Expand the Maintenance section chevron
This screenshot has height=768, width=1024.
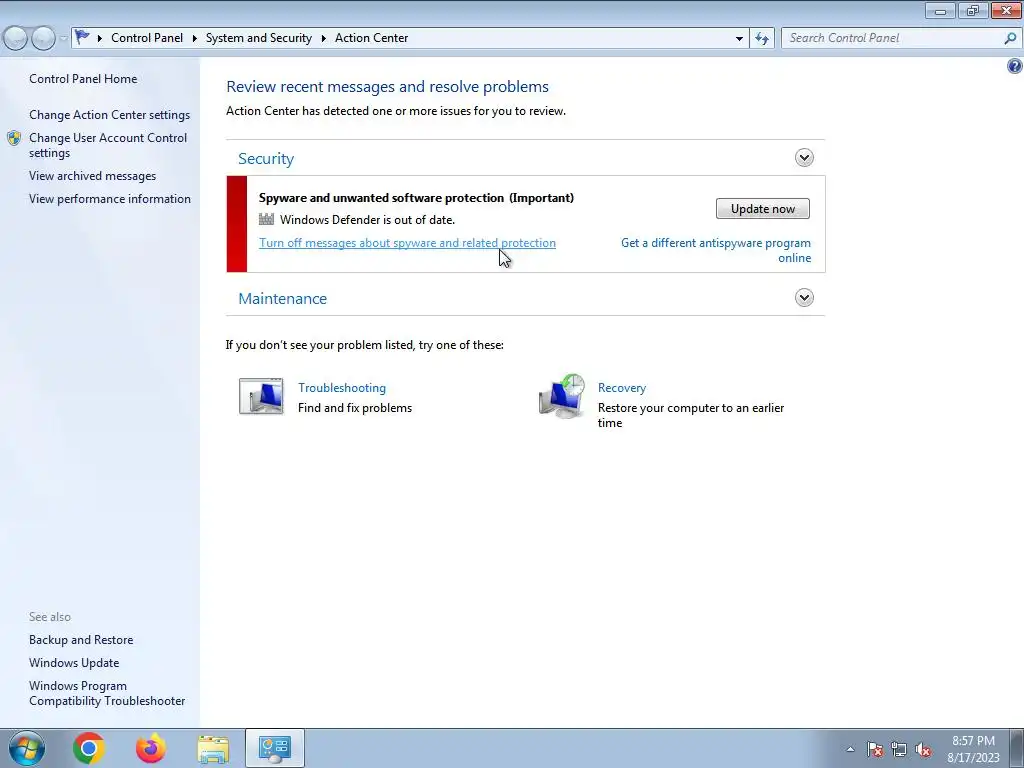[x=804, y=297]
